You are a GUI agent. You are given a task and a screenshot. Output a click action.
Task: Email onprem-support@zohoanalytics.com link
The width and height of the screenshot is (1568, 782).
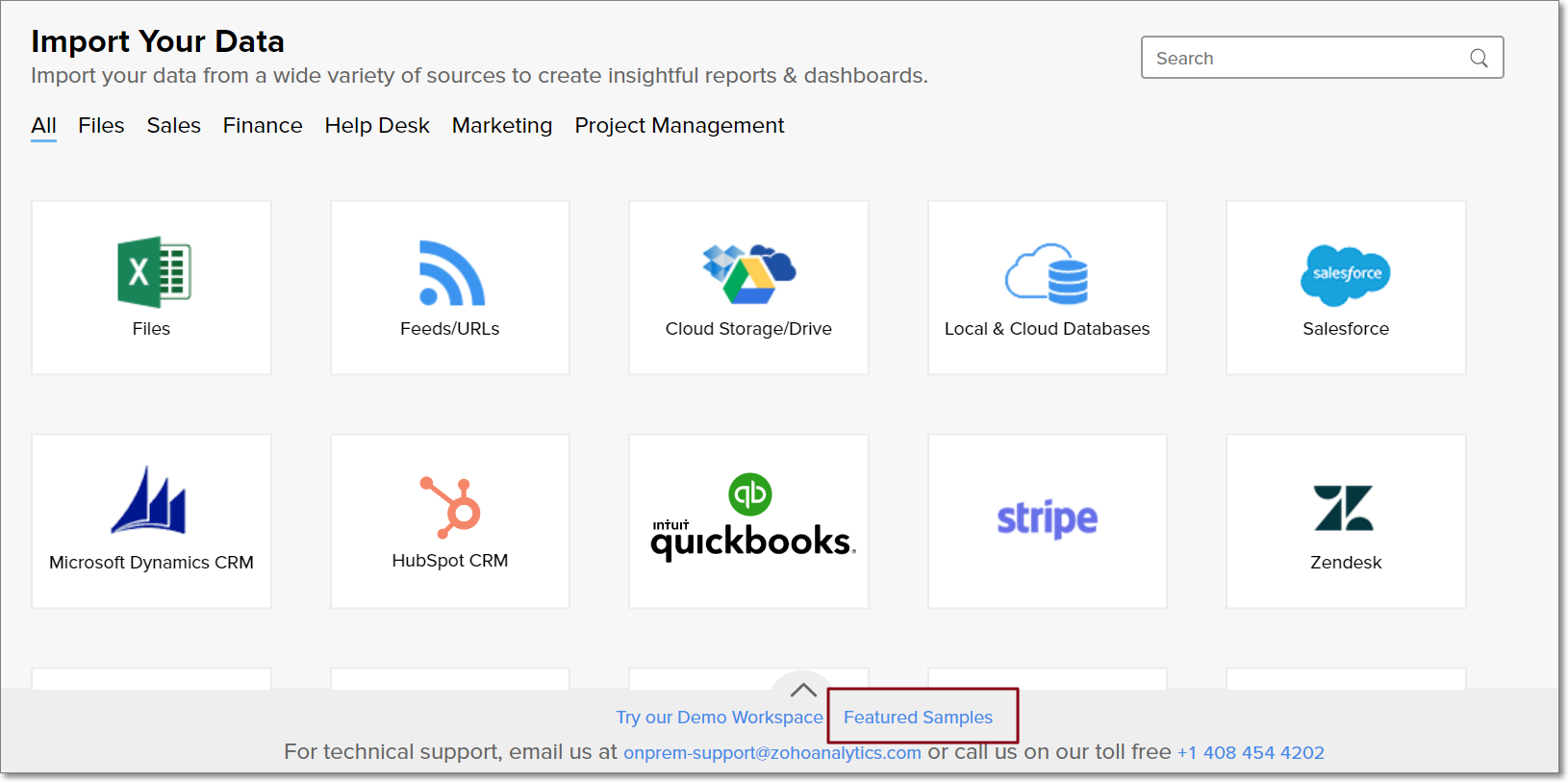pyautogui.click(x=772, y=753)
